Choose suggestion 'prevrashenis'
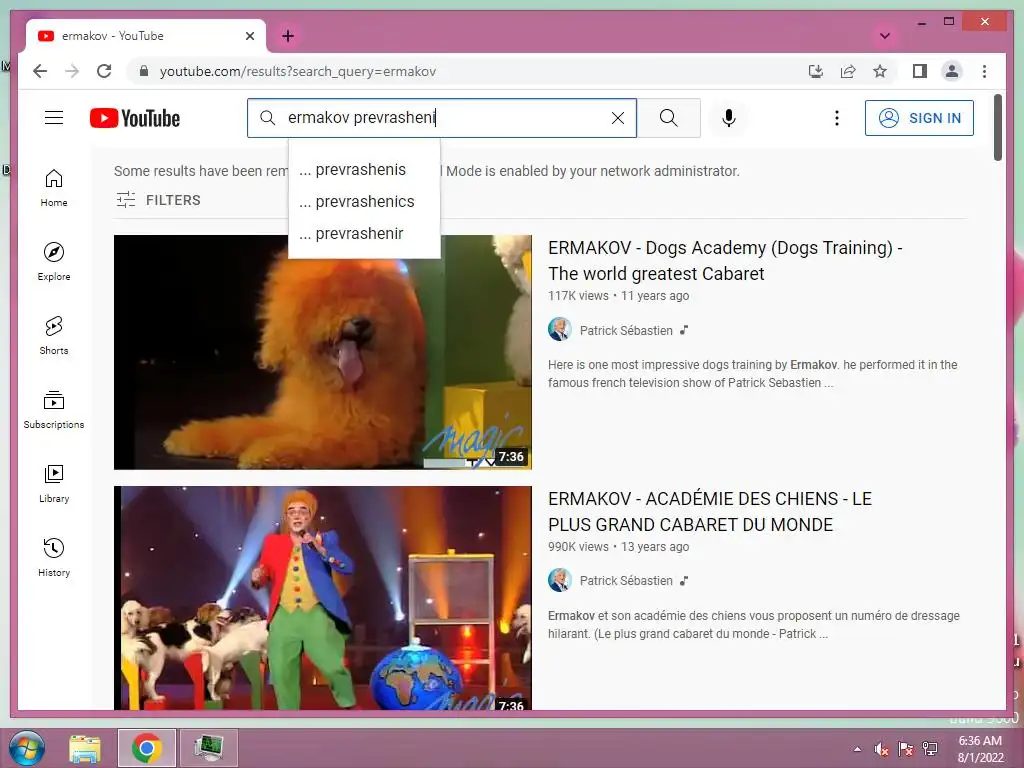Viewport: 1024px width, 768px height. 364,170
